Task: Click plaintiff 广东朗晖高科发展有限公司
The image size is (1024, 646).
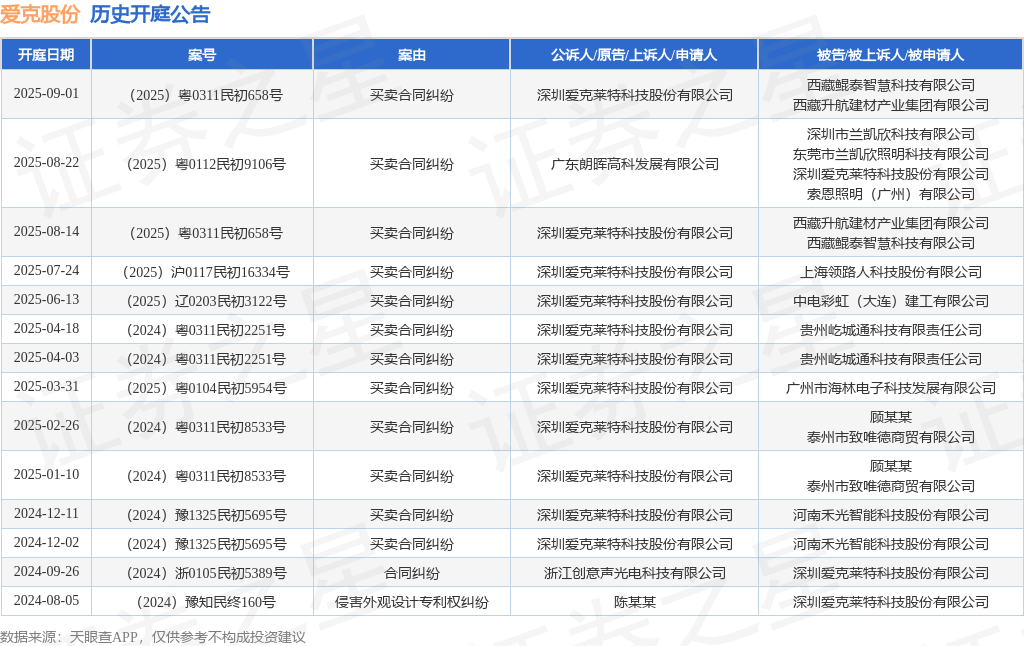Action: click(634, 164)
